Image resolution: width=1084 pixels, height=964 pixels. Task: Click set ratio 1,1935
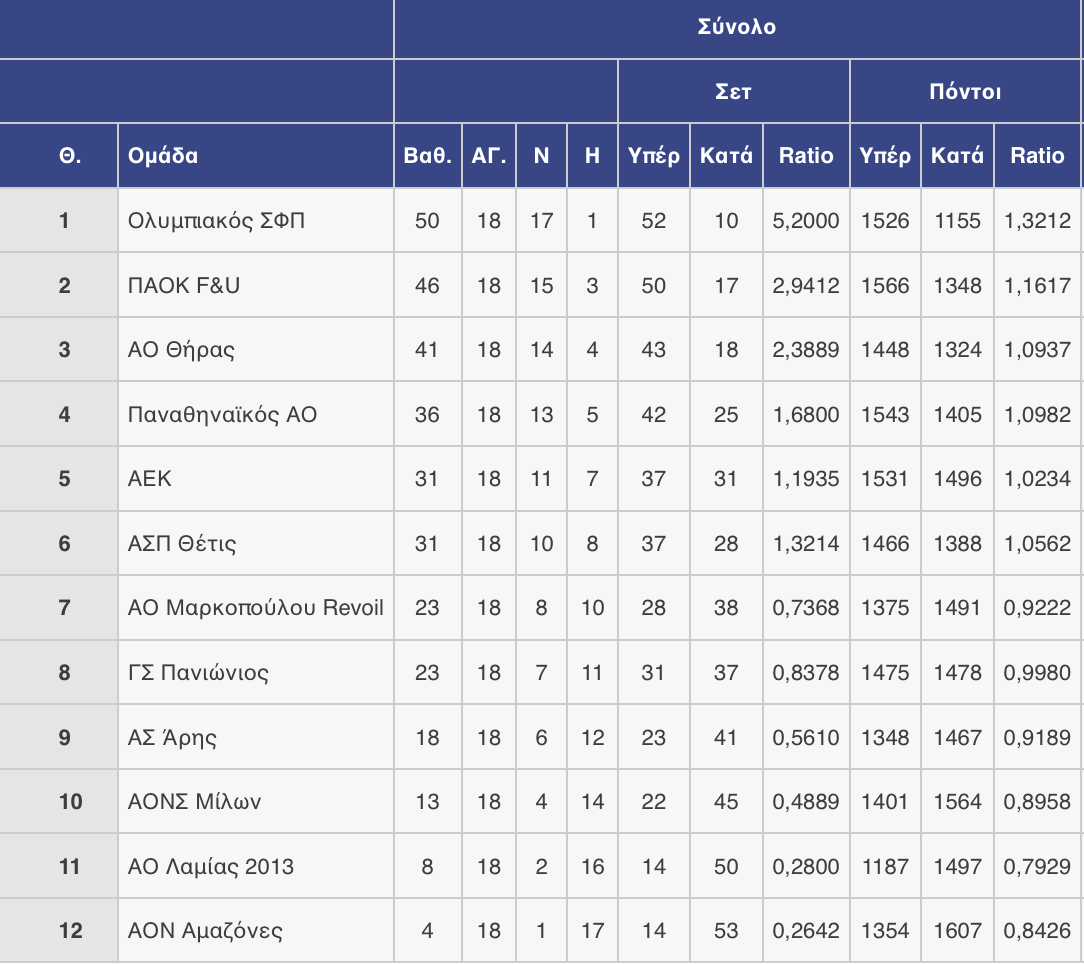806,479
